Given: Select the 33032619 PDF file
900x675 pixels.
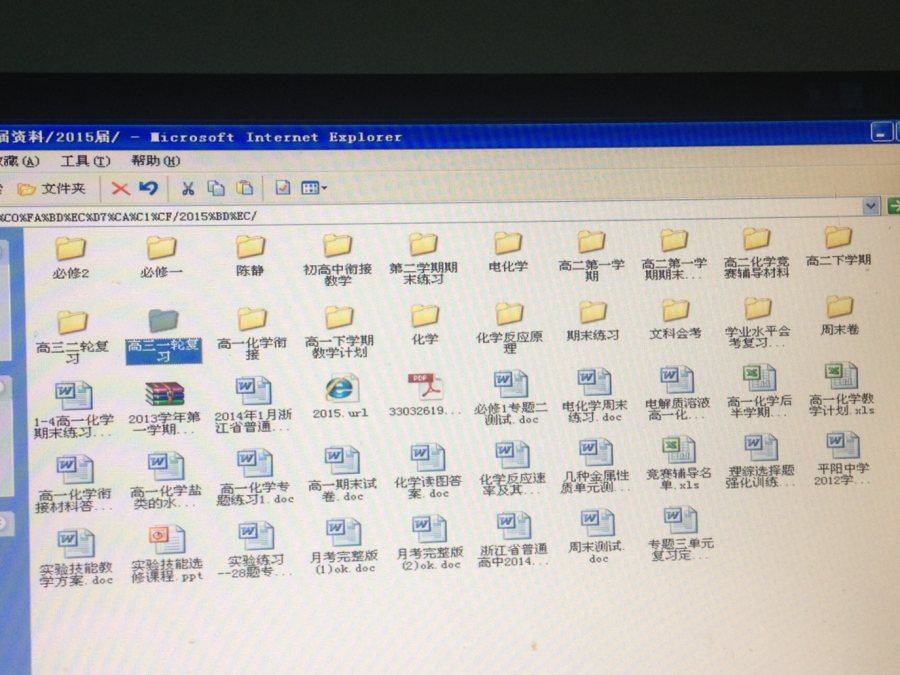Looking at the screenshot, I should pos(425,395).
